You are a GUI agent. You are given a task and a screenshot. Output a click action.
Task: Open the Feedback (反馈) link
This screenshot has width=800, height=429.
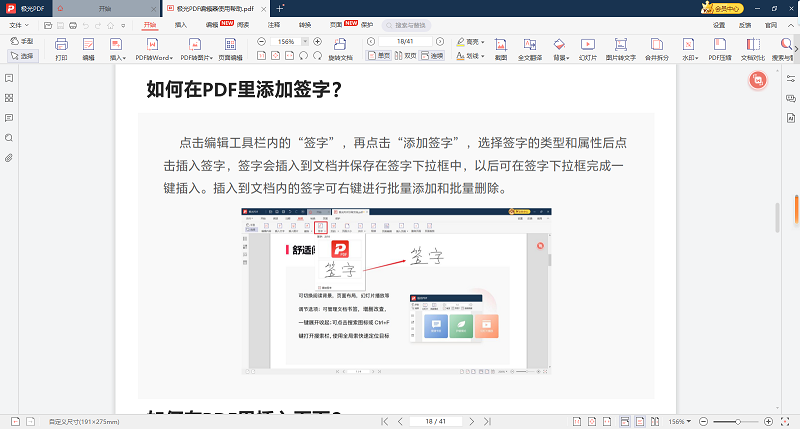coord(745,25)
